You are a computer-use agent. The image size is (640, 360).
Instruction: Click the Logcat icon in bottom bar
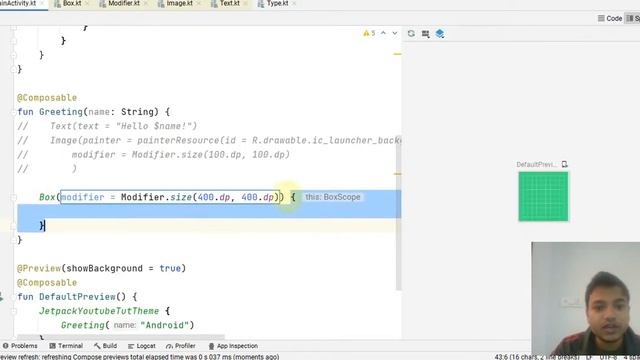click(131, 346)
